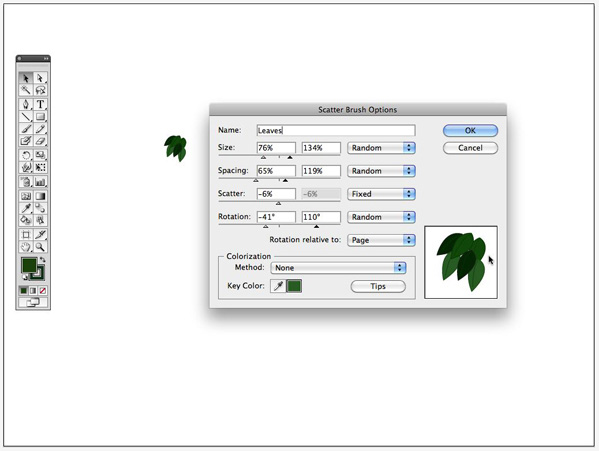Click the green Key Color swatch
This screenshot has height=451, width=599.
294,286
